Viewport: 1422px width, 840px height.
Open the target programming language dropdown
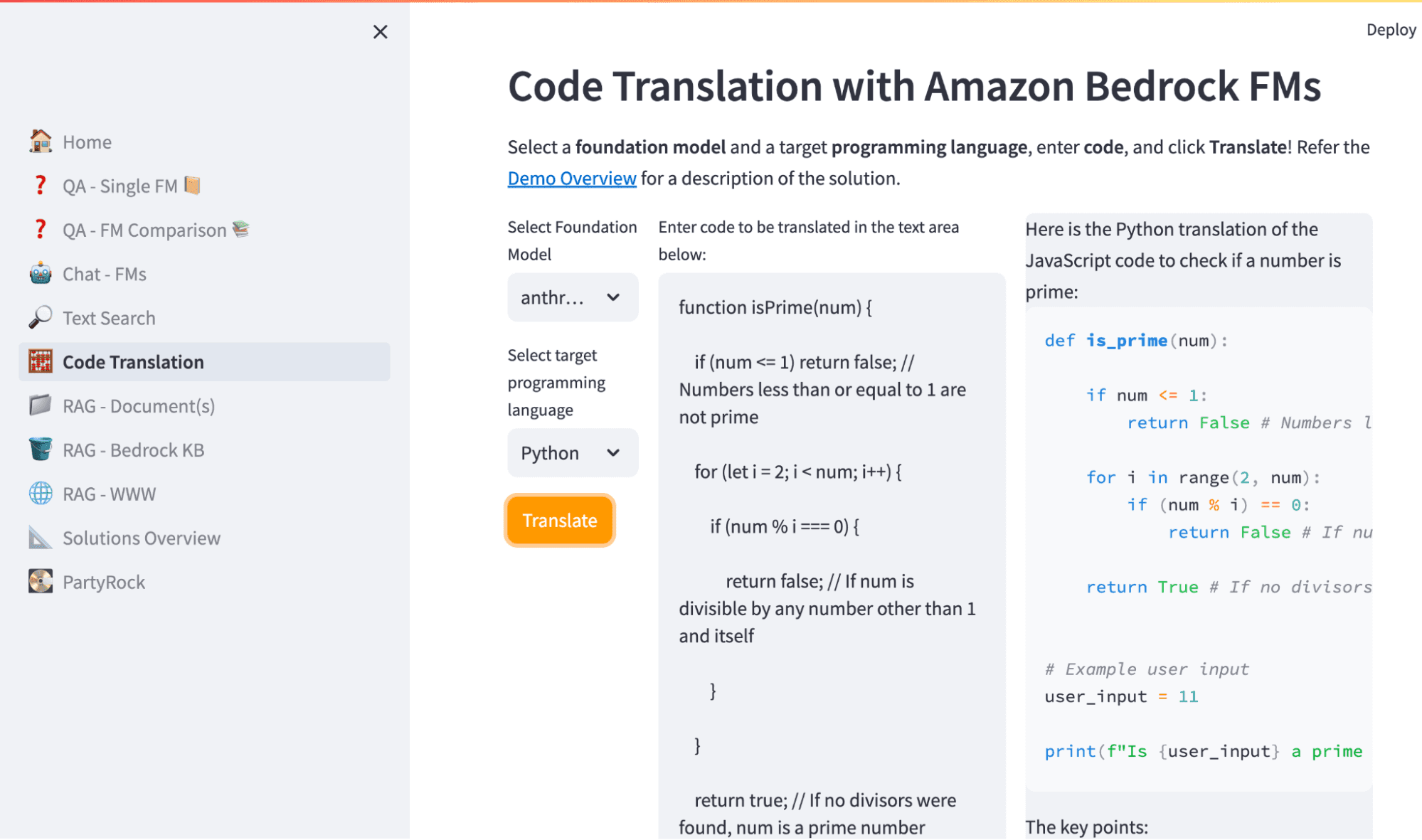click(572, 452)
